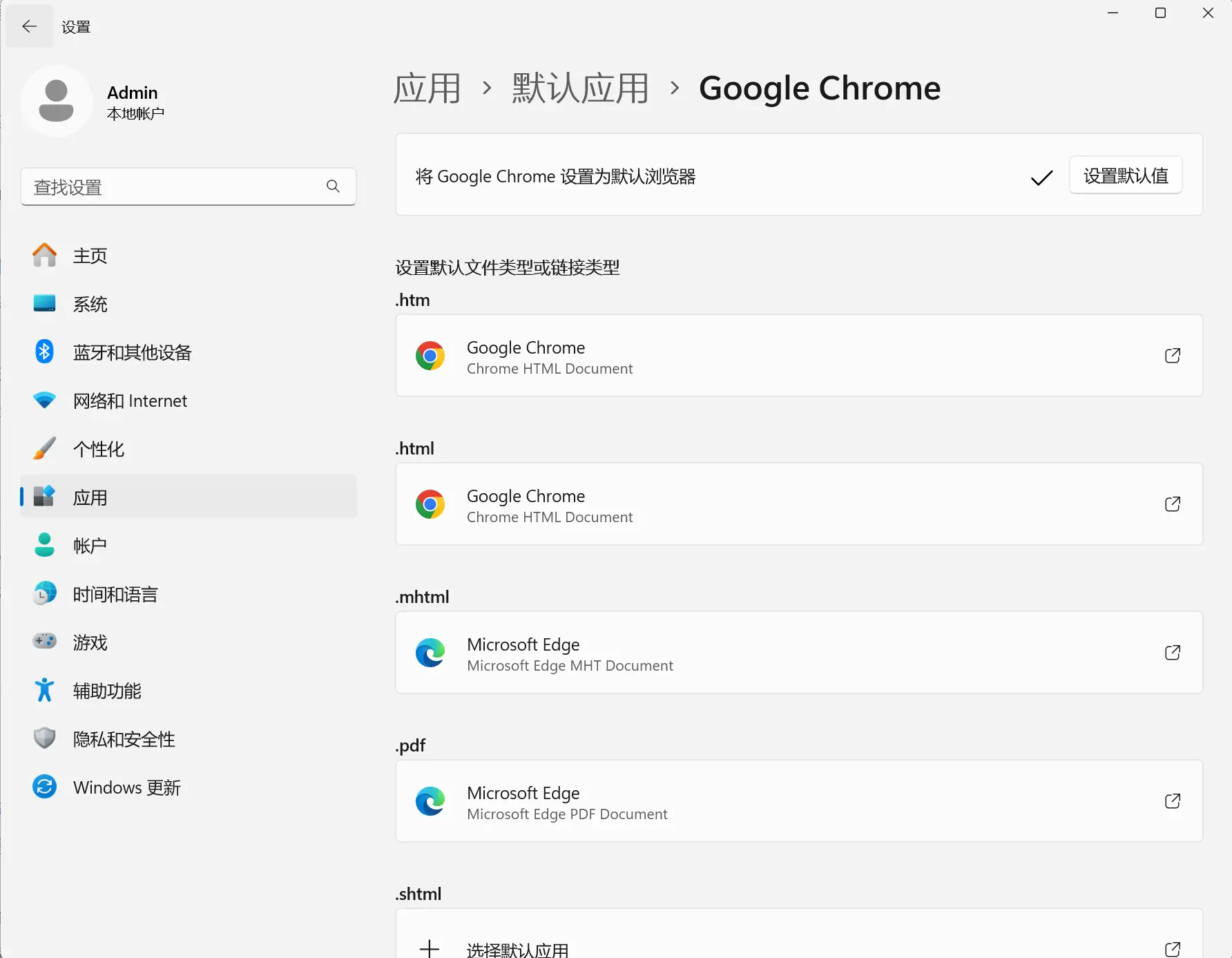Open 主页 in the sidebar
The height and width of the screenshot is (958, 1232).
tap(90, 256)
